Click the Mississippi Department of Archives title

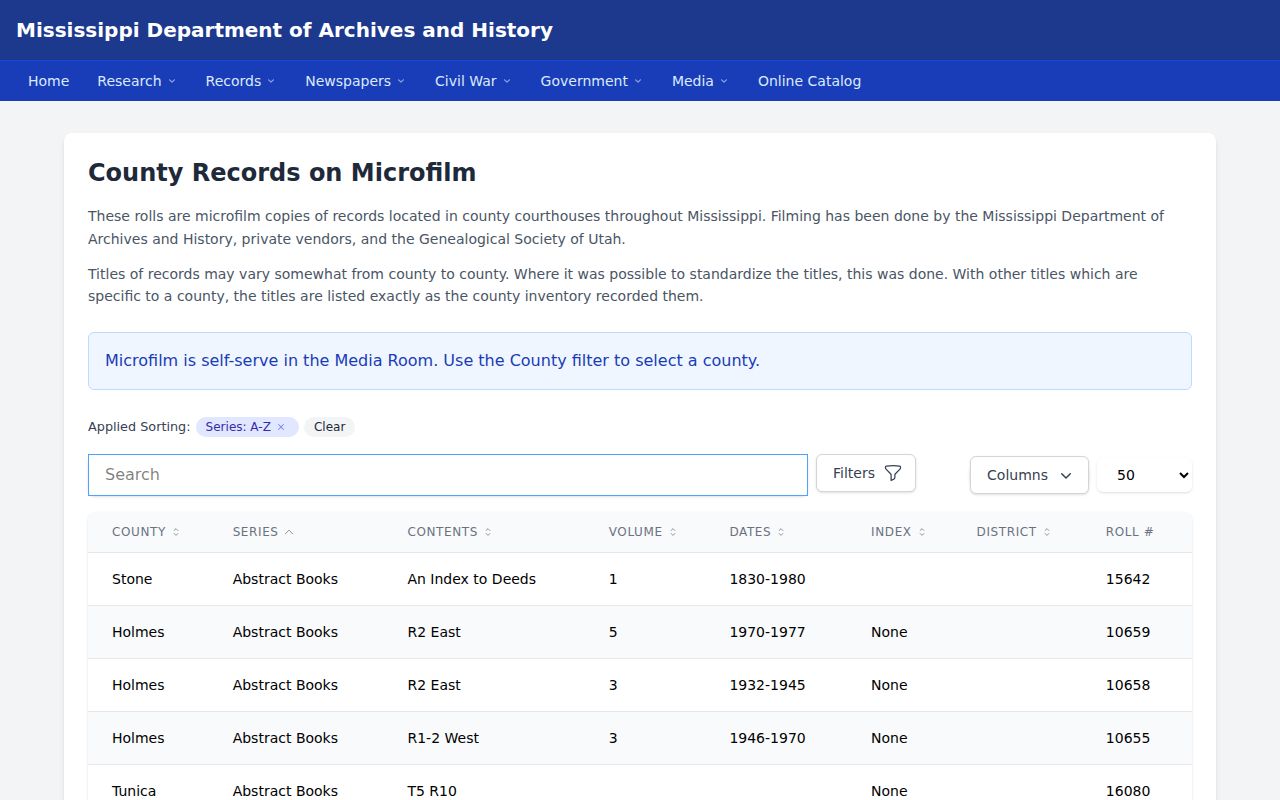(x=284, y=30)
